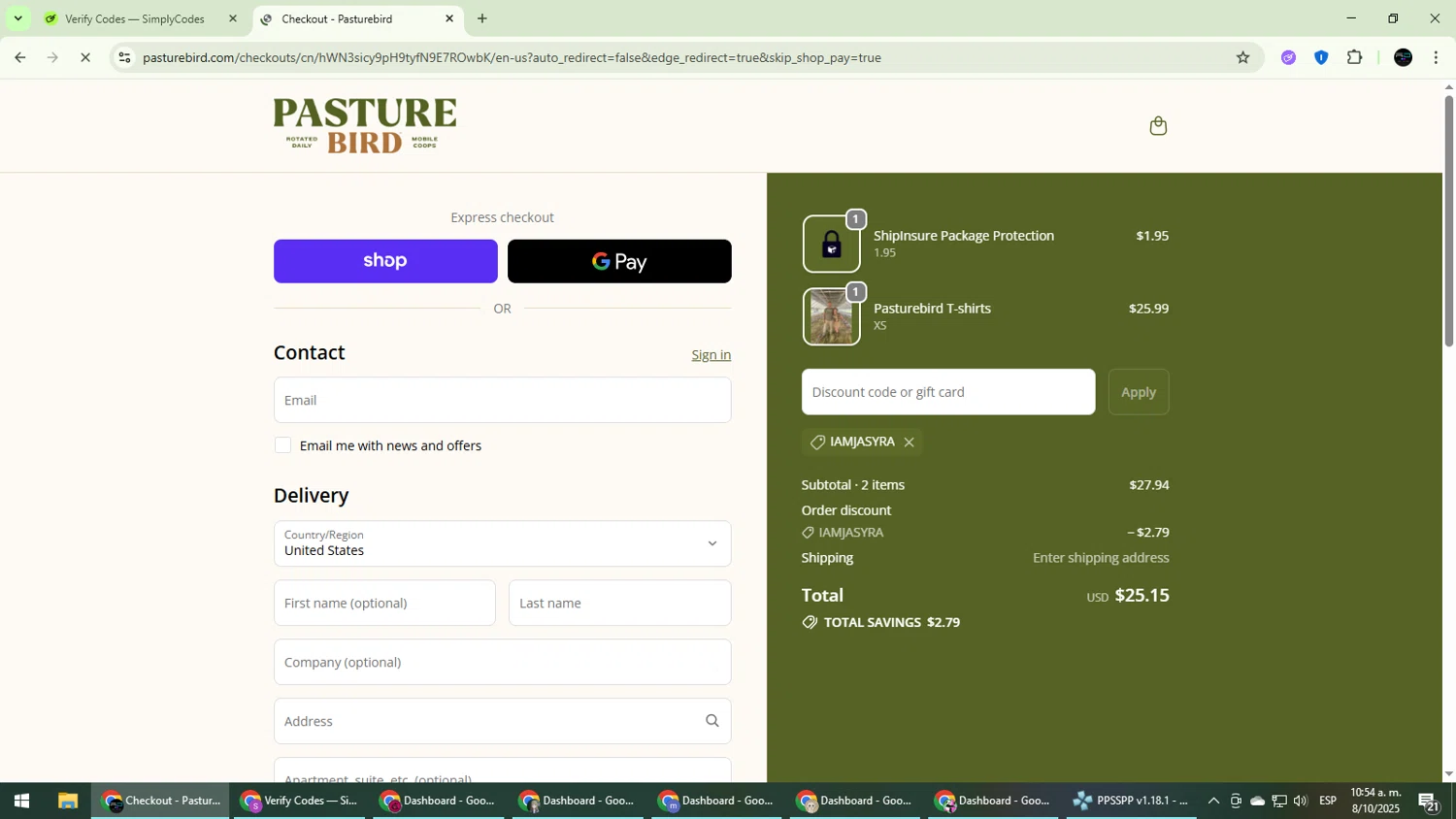This screenshot has height=819, width=1456.
Task: Pay with Google Pay button
Action: [619, 261]
